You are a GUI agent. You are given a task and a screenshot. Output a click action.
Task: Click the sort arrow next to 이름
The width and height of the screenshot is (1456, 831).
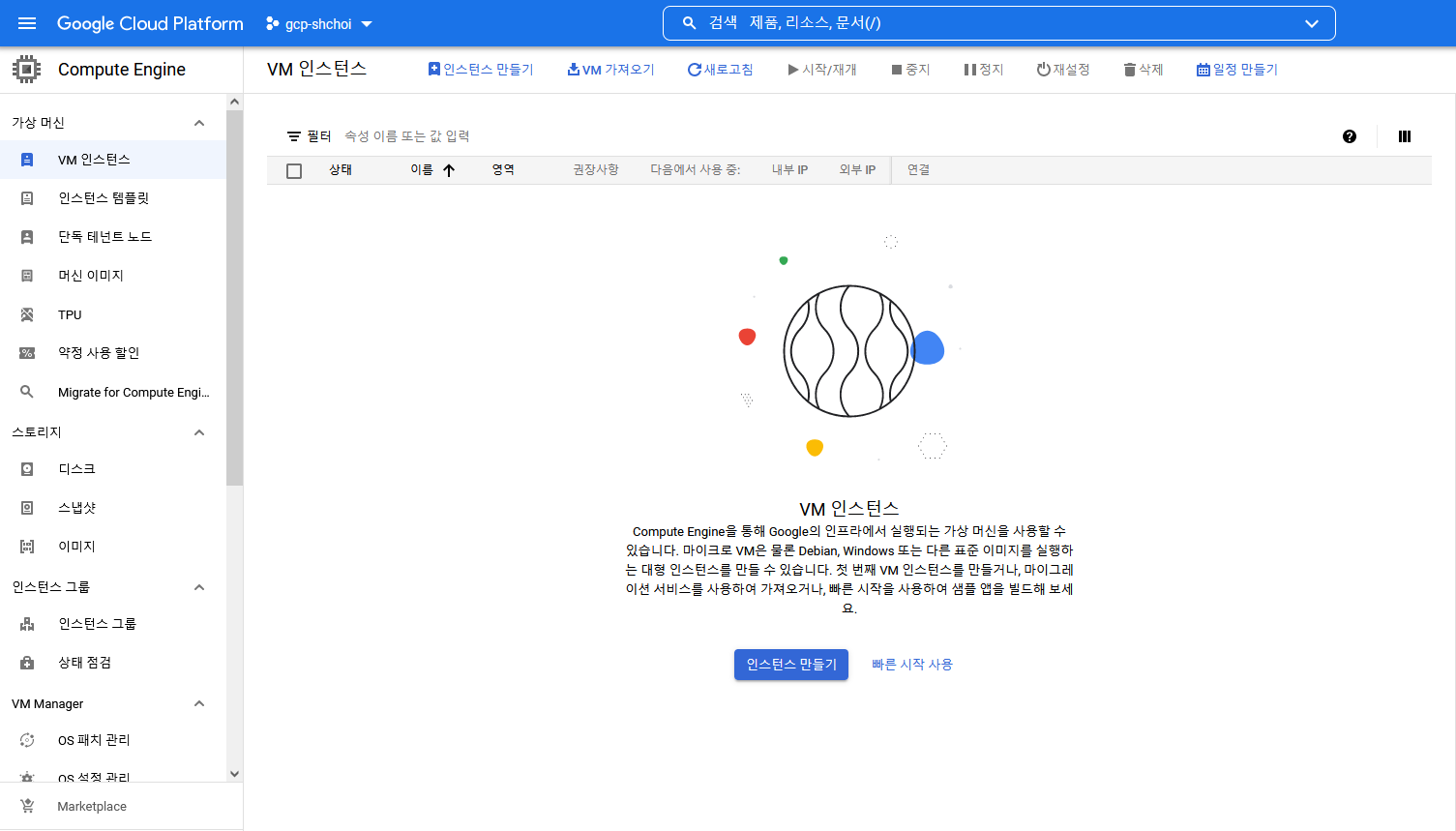[x=449, y=170]
